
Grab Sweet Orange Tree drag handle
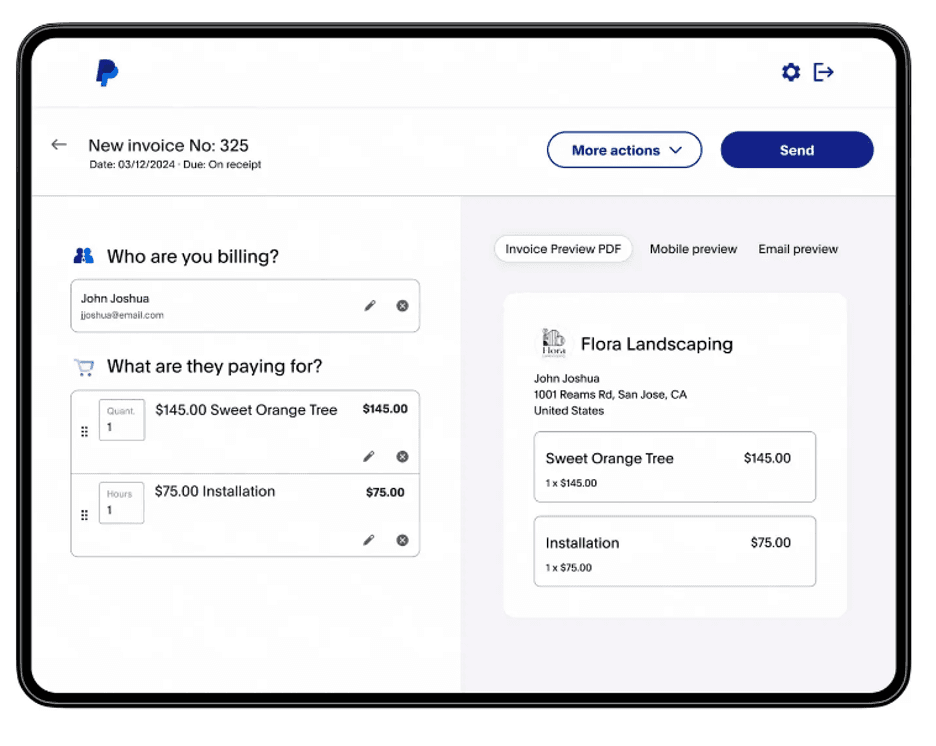(x=84, y=432)
